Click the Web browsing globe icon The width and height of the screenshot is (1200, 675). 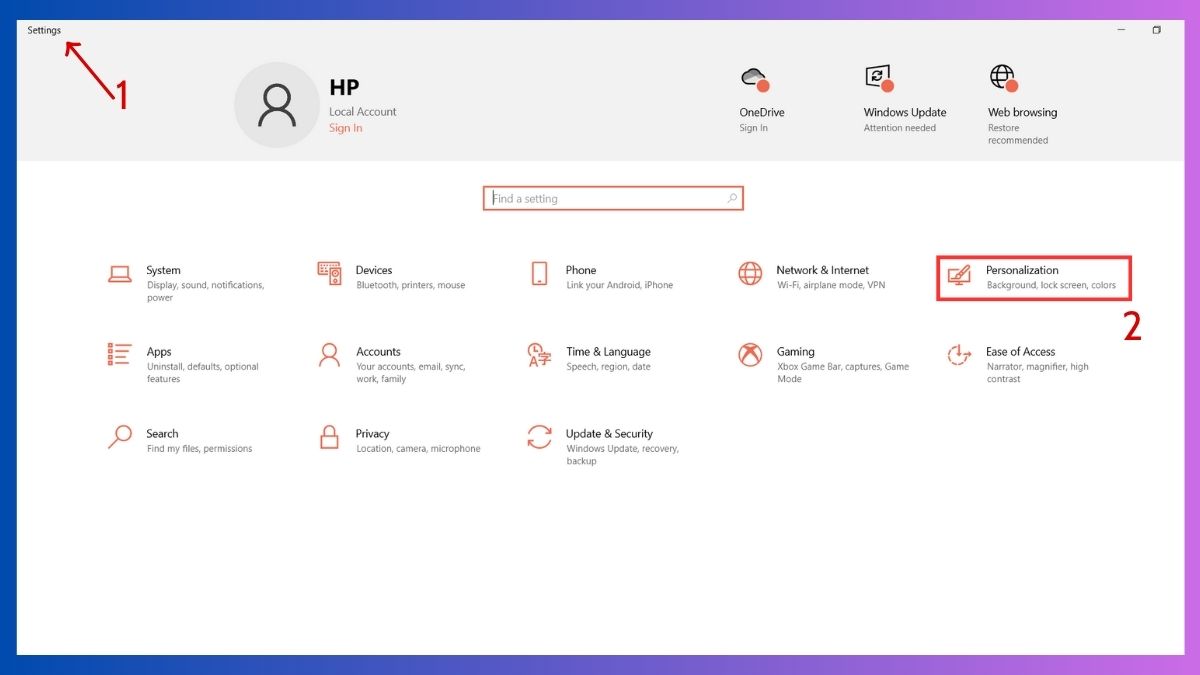[x=1003, y=78]
